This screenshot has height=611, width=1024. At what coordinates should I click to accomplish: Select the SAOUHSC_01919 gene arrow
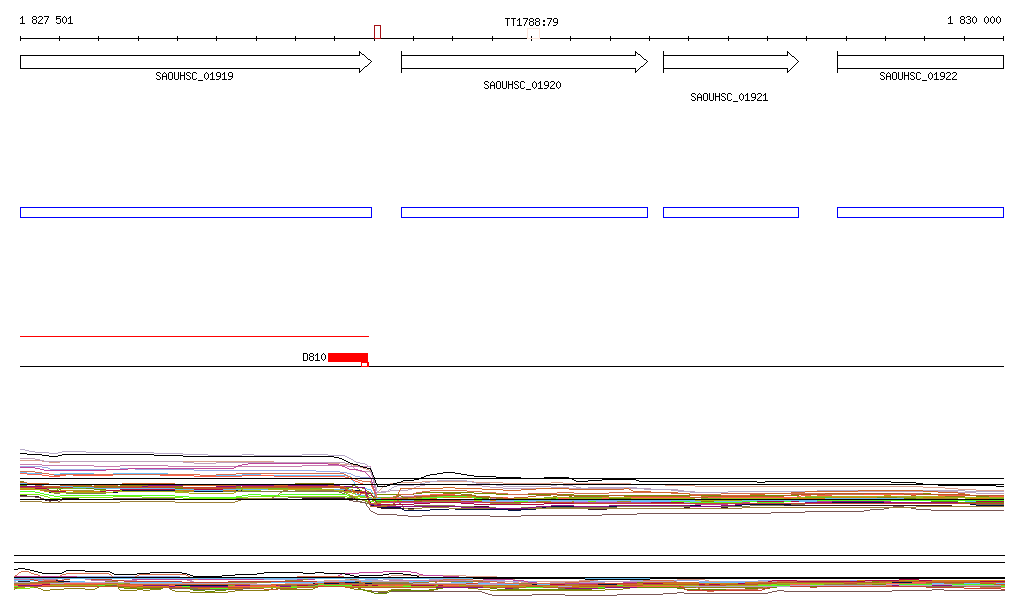tap(196, 62)
